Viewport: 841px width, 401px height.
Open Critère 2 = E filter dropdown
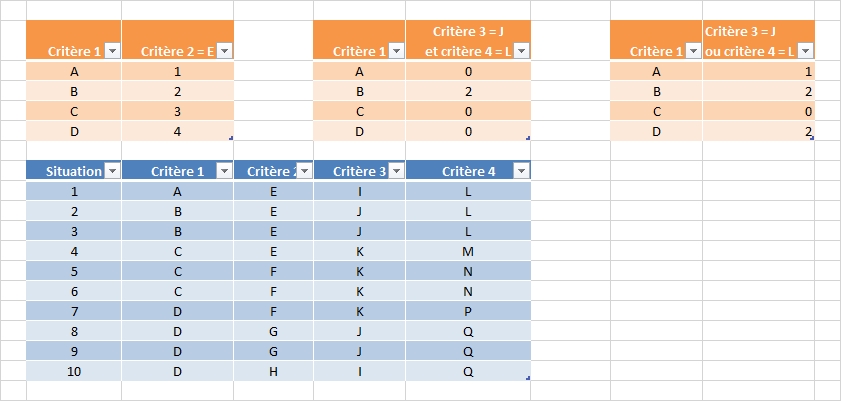click(x=225, y=51)
